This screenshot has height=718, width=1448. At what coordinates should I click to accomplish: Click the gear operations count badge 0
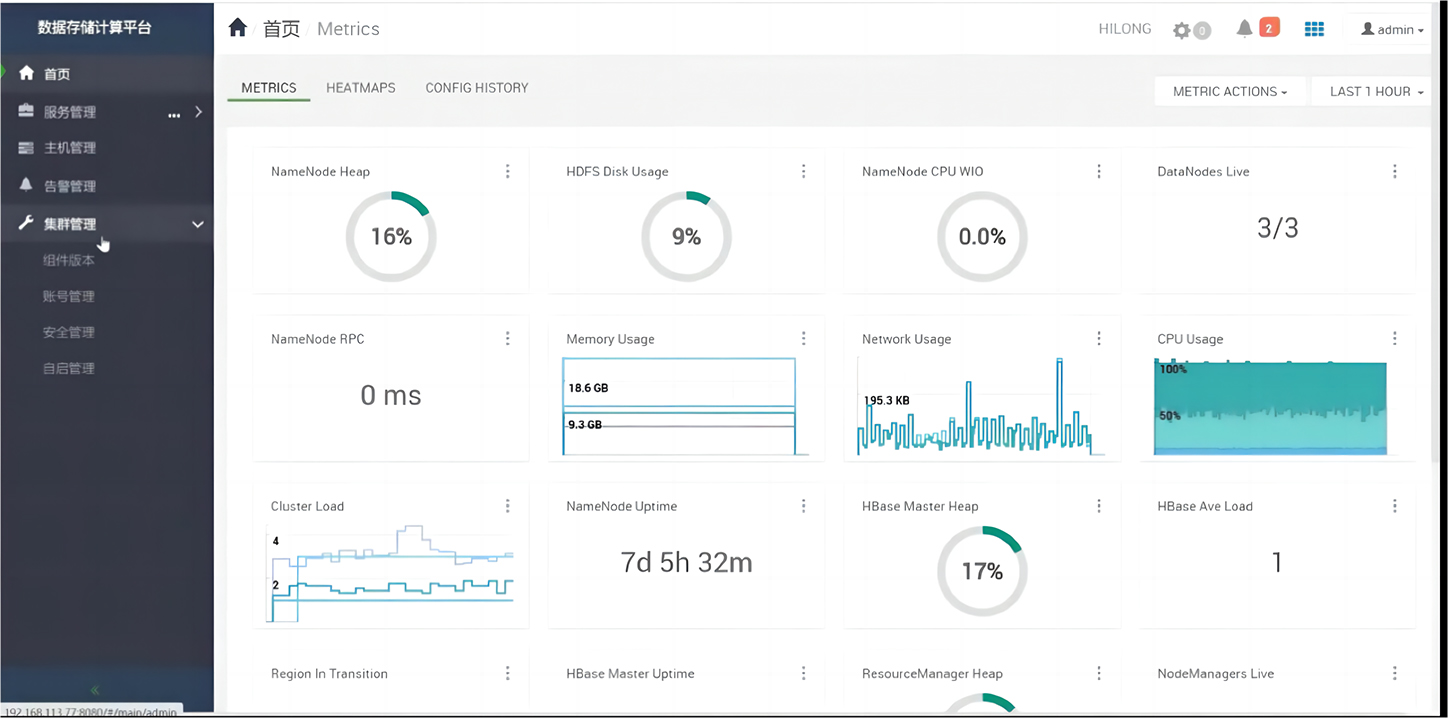pos(1202,31)
